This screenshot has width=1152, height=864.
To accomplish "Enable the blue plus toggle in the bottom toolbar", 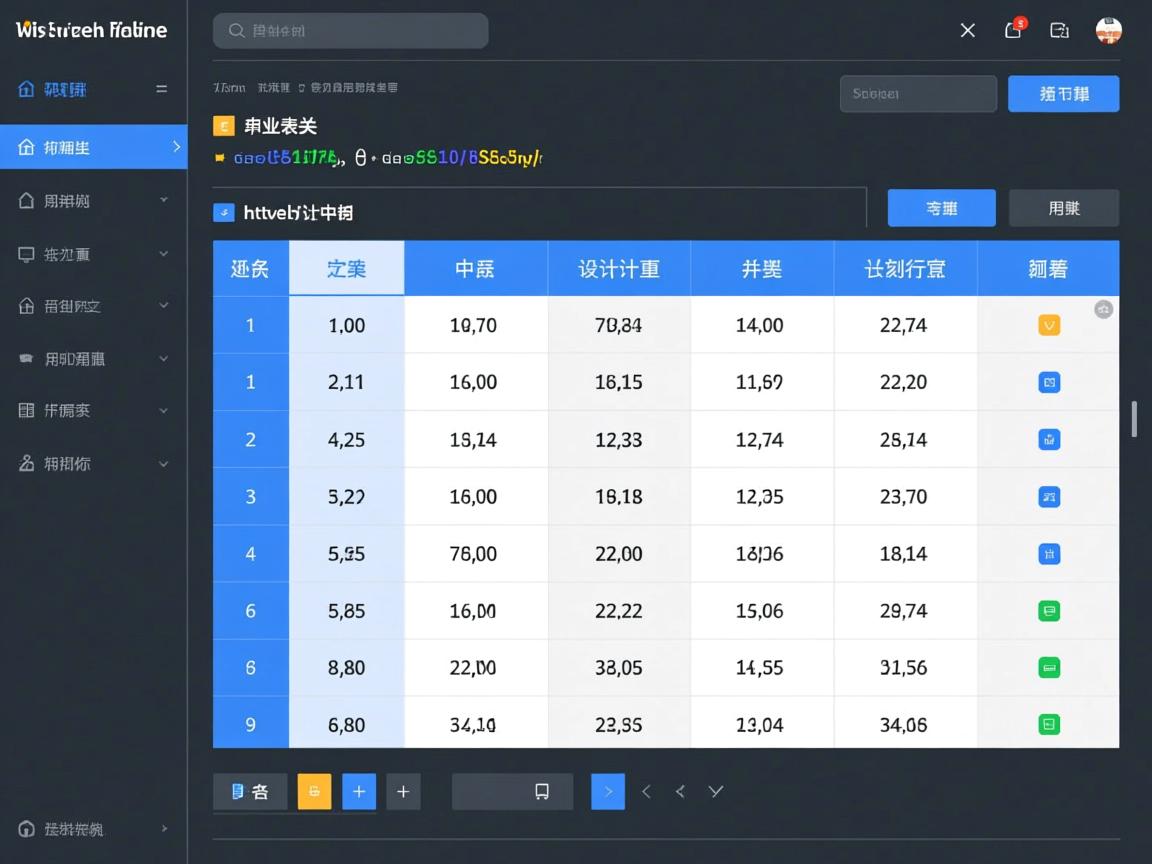I will (359, 791).
